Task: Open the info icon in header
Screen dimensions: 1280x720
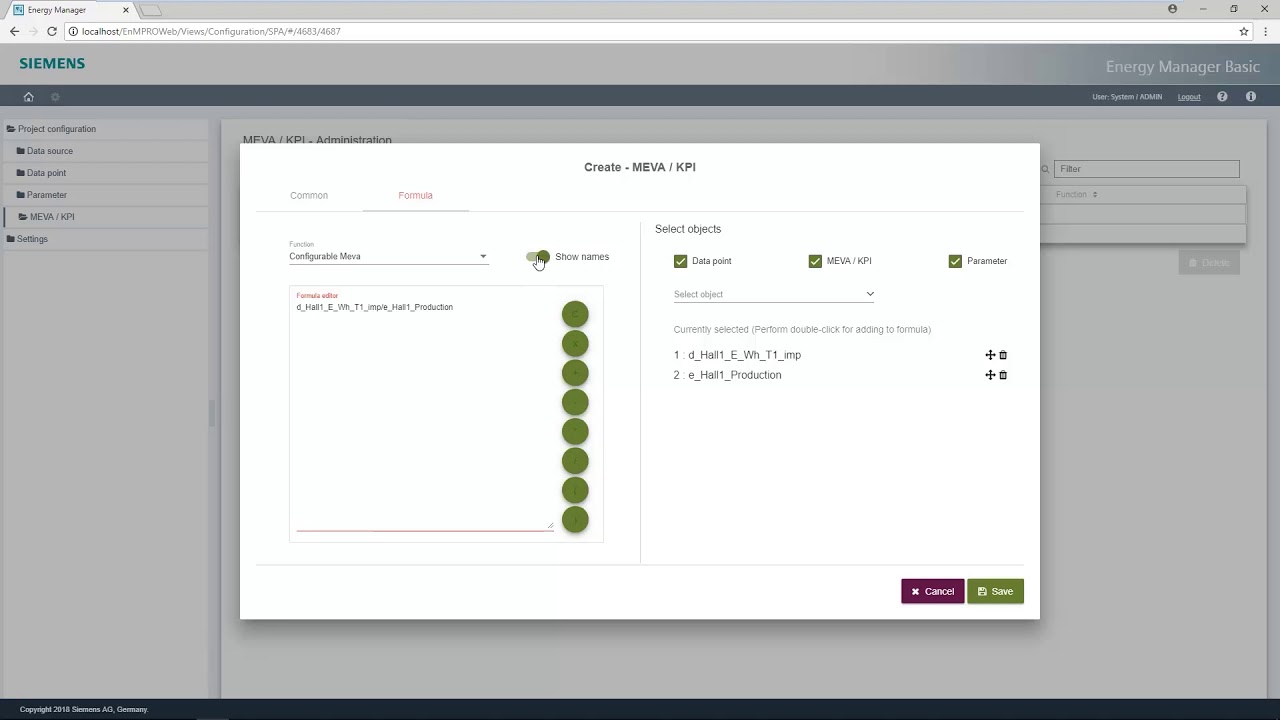Action: (1251, 97)
